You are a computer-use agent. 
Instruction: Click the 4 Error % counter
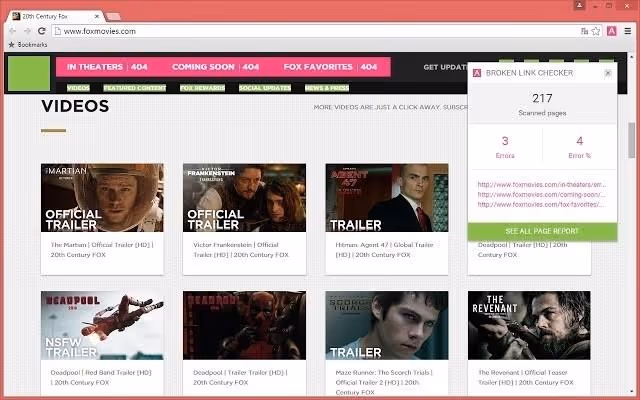[x=580, y=147]
